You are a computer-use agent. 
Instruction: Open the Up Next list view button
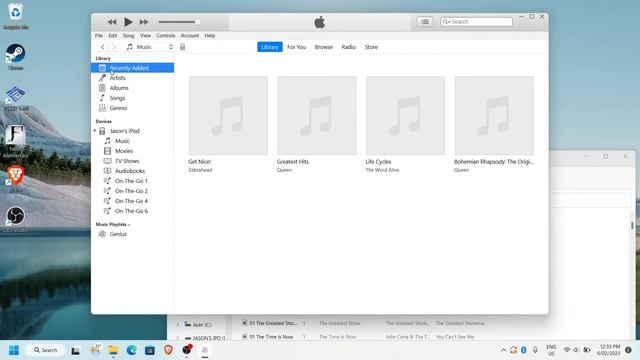click(x=425, y=22)
